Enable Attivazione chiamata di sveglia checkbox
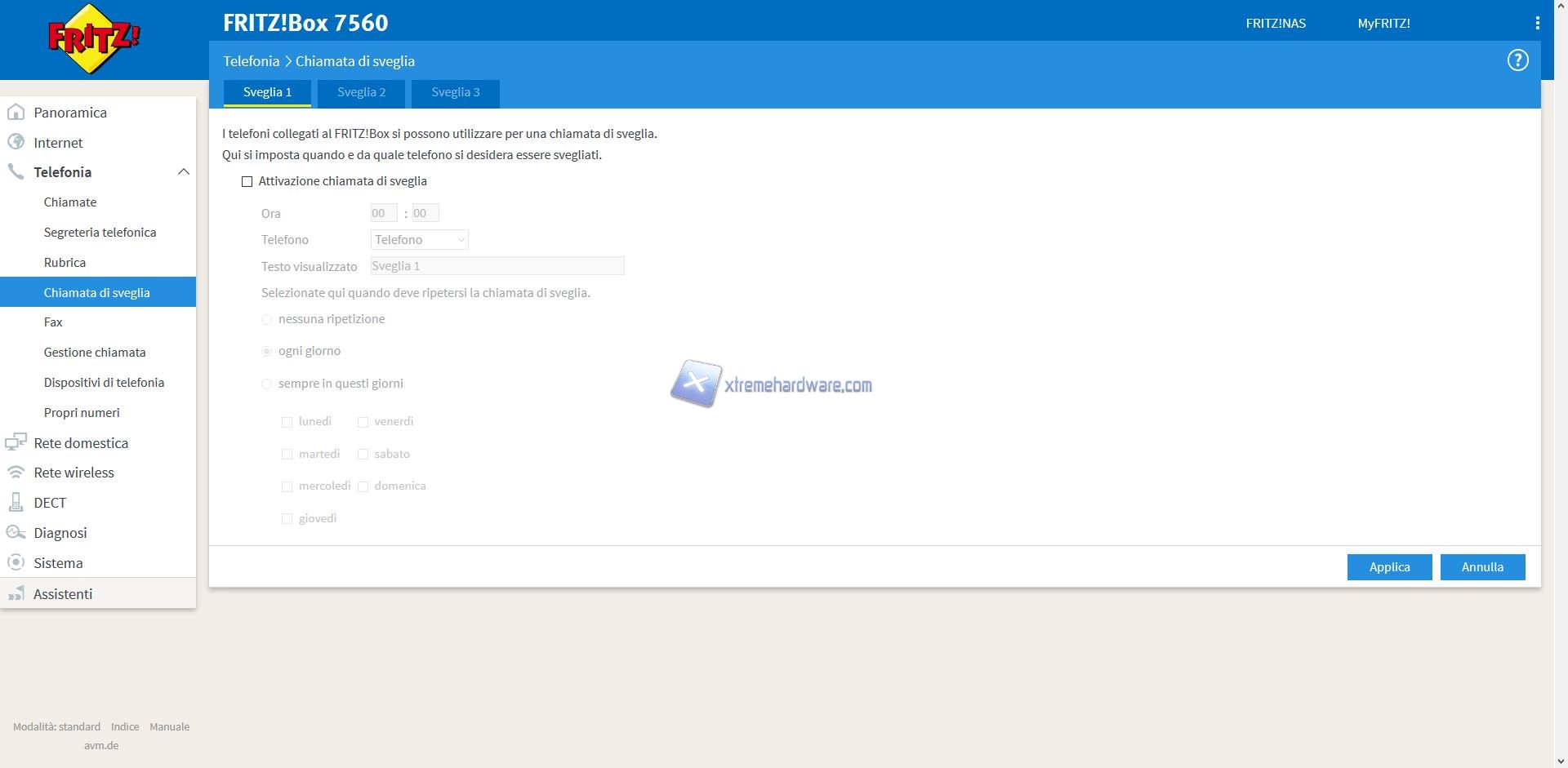1568x768 pixels. (247, 182)
